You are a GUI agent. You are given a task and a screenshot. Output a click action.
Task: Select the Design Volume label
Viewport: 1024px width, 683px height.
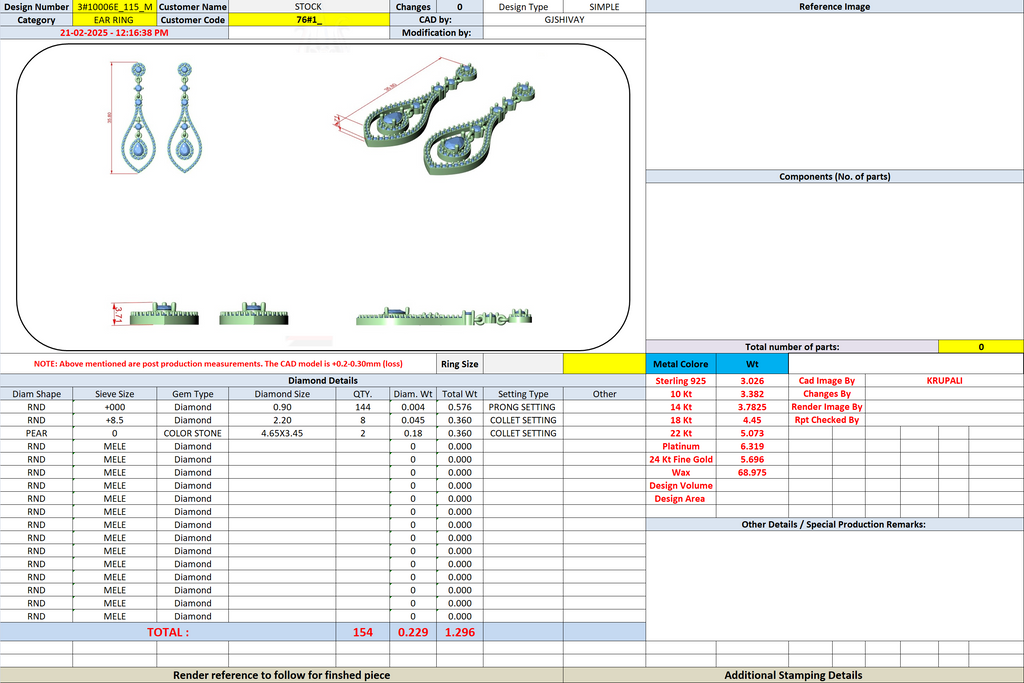680,485
